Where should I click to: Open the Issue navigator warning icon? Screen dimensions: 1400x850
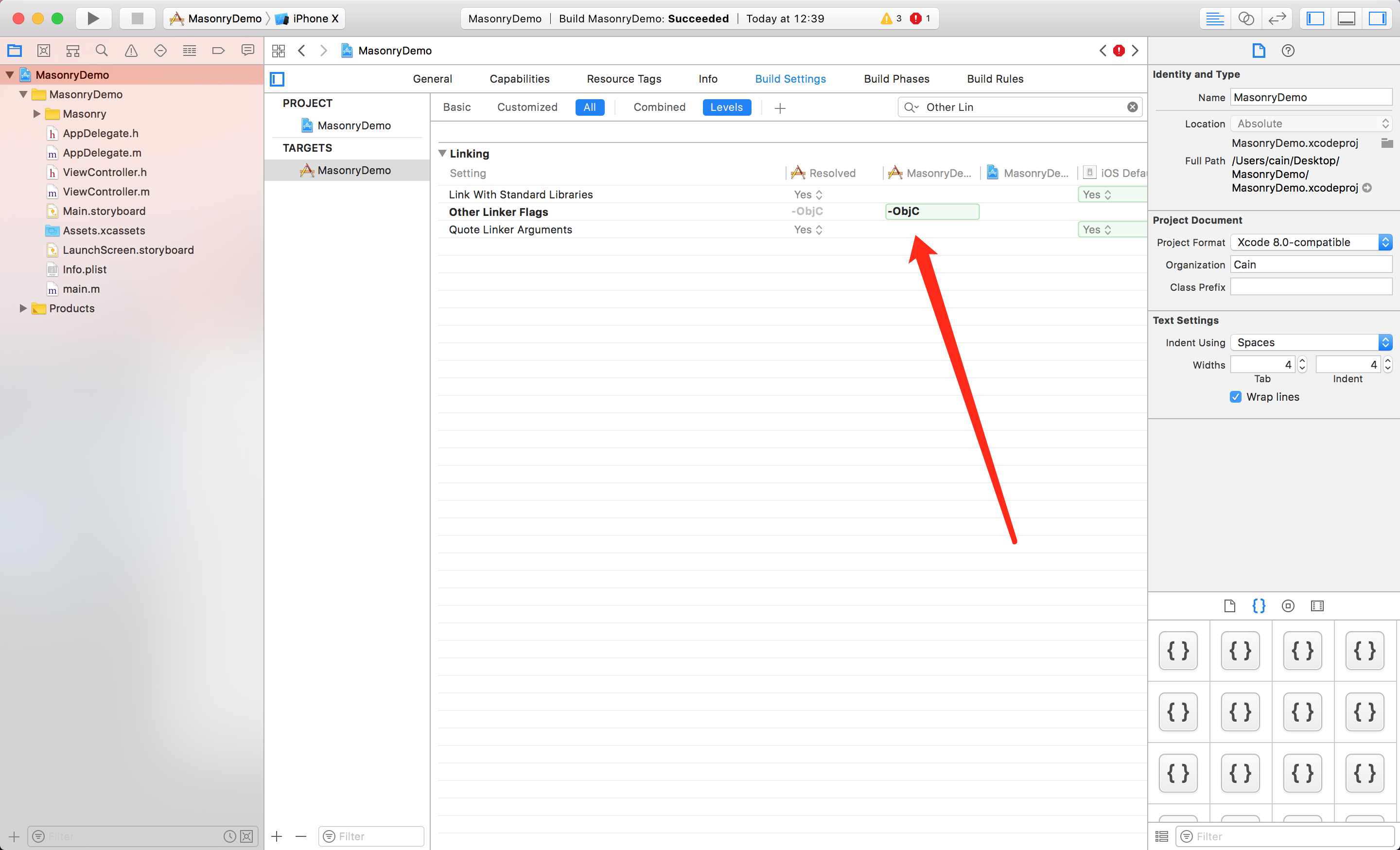pos(131,51)
